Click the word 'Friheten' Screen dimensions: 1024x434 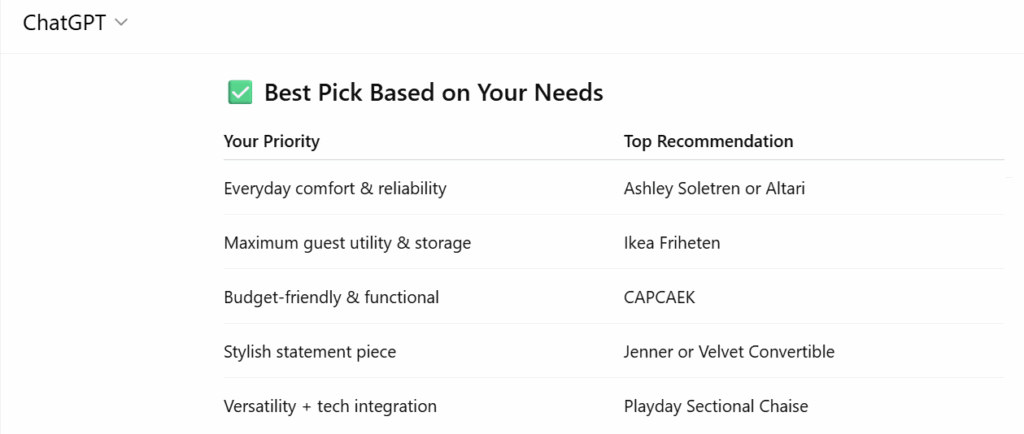tap(693, 242)
